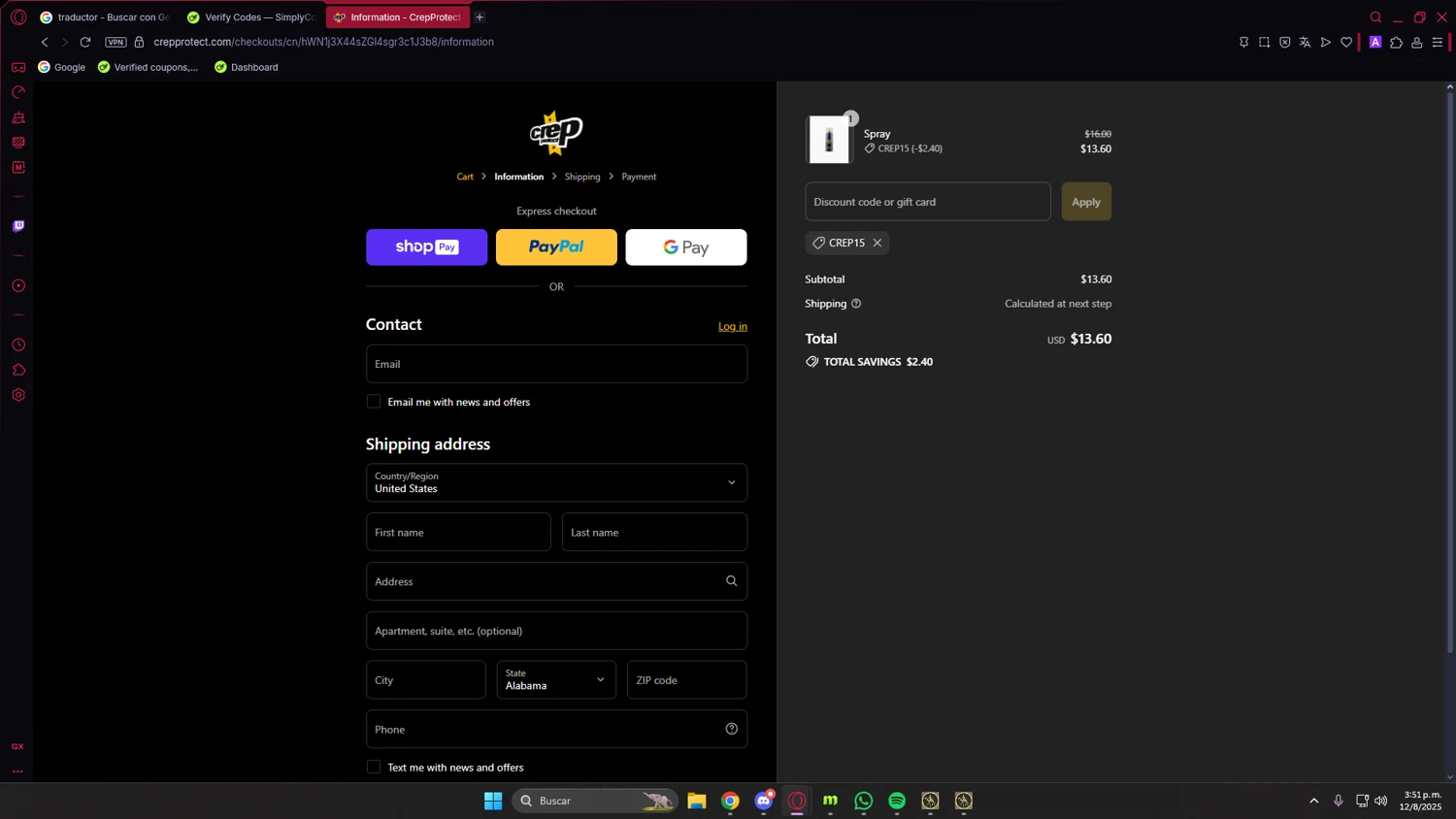Focus the Email input field
Viewport: 1456px width, 819px height.
click(556, 364)
